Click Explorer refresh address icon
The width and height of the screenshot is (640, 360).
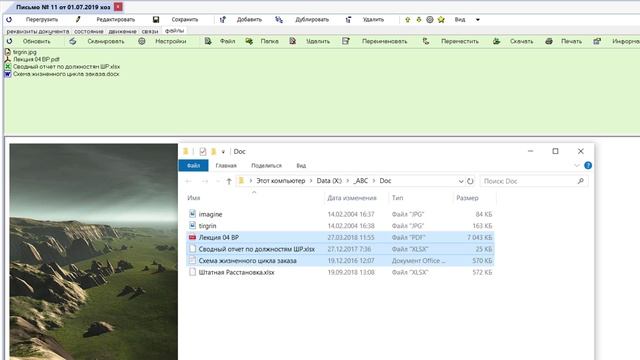click(x=470, y=181)
